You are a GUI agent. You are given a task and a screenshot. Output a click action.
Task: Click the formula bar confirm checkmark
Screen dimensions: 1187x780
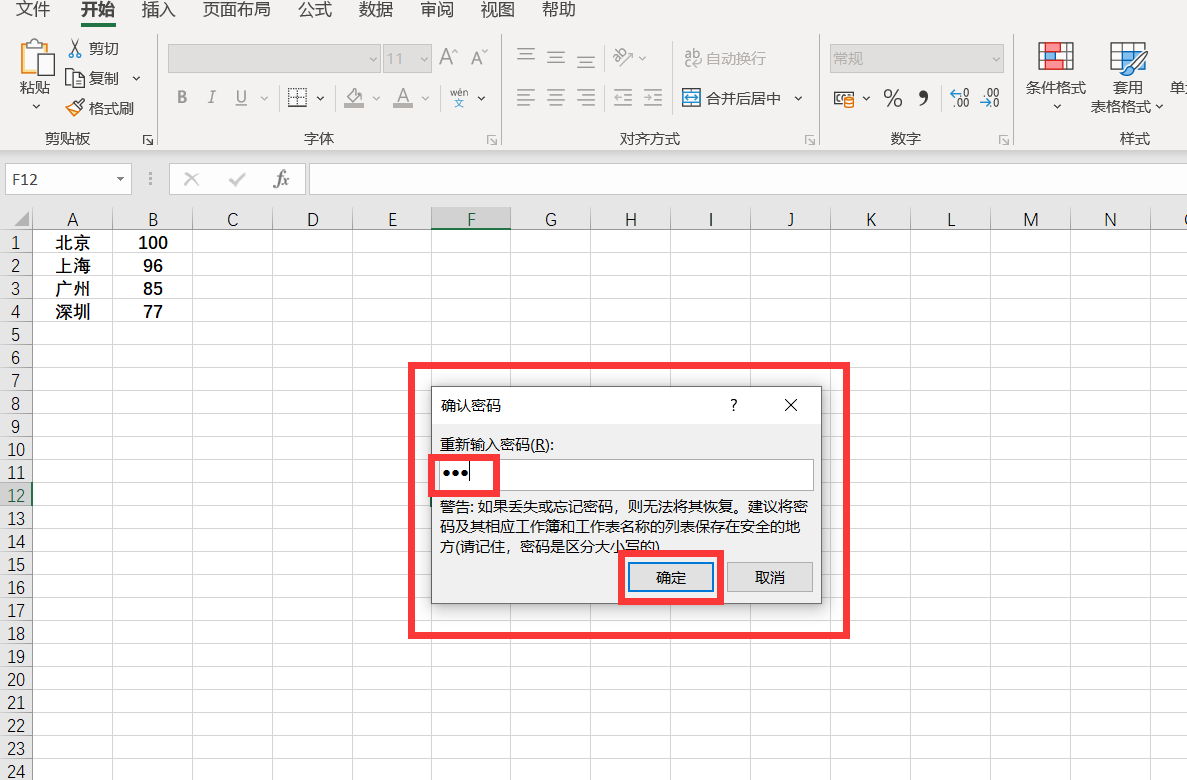(237, 179)
